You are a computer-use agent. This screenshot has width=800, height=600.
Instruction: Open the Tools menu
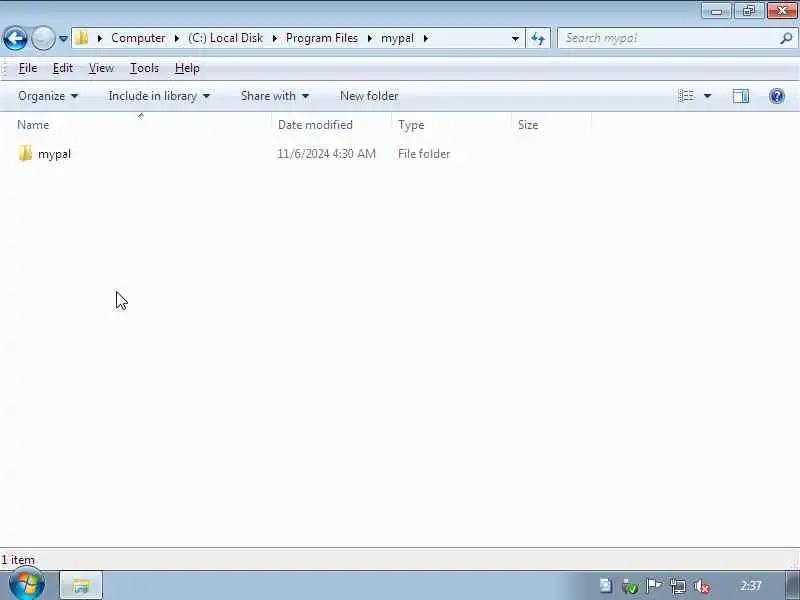click(x=144, y=68)
